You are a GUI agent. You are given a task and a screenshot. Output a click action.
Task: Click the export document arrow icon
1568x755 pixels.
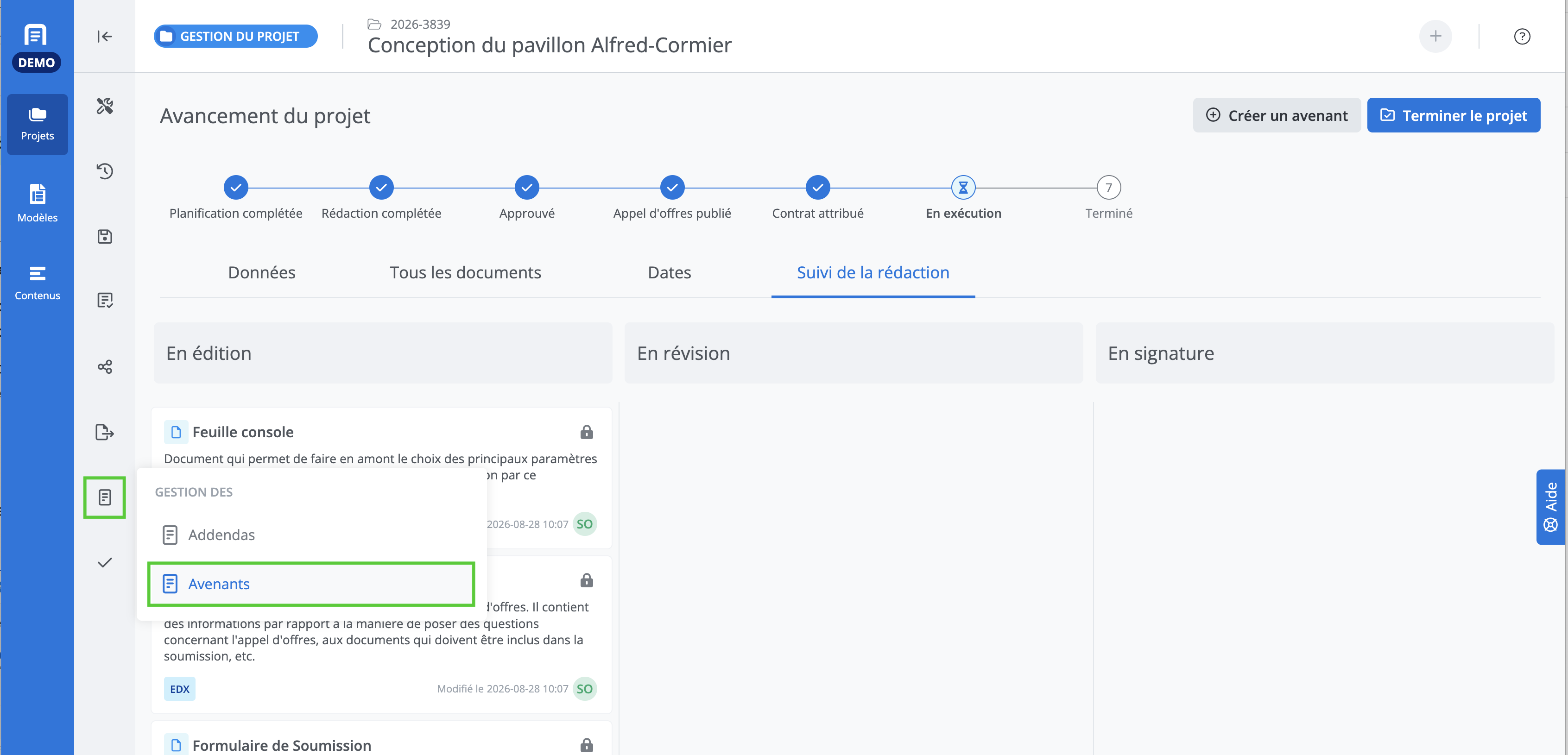(105, 432)
